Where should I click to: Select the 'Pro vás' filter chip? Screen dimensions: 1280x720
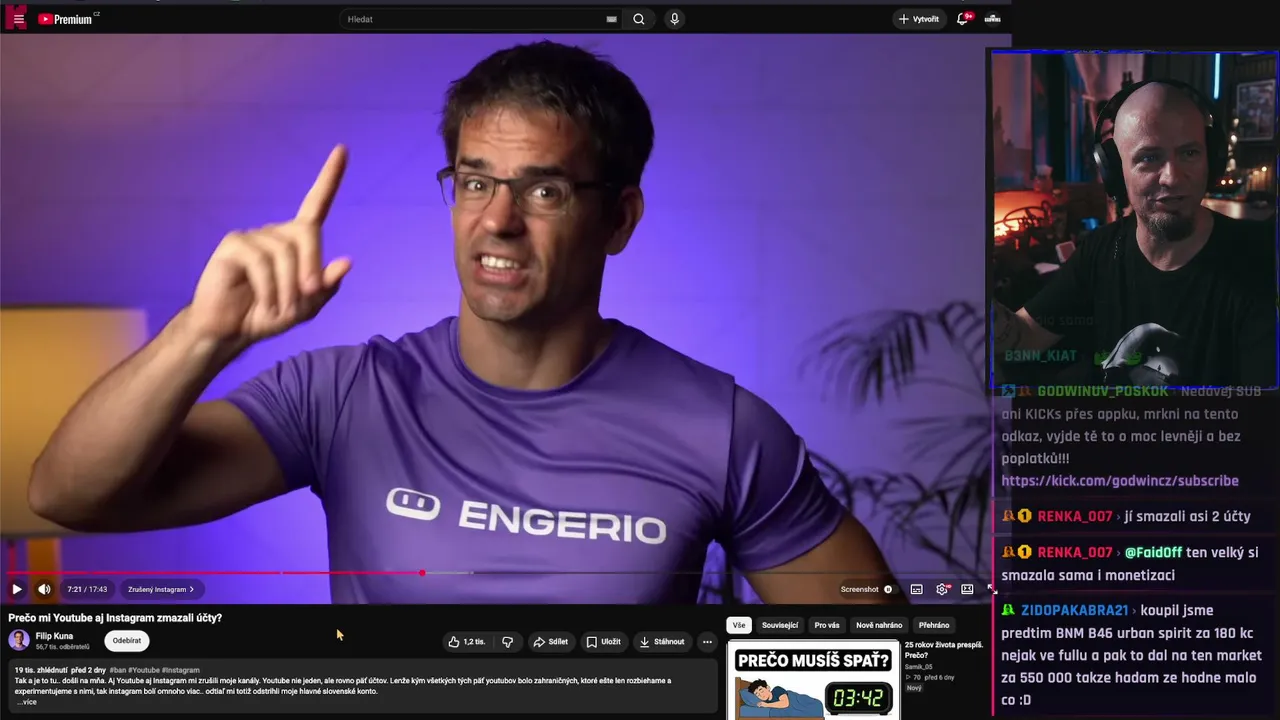pos(827,625)
